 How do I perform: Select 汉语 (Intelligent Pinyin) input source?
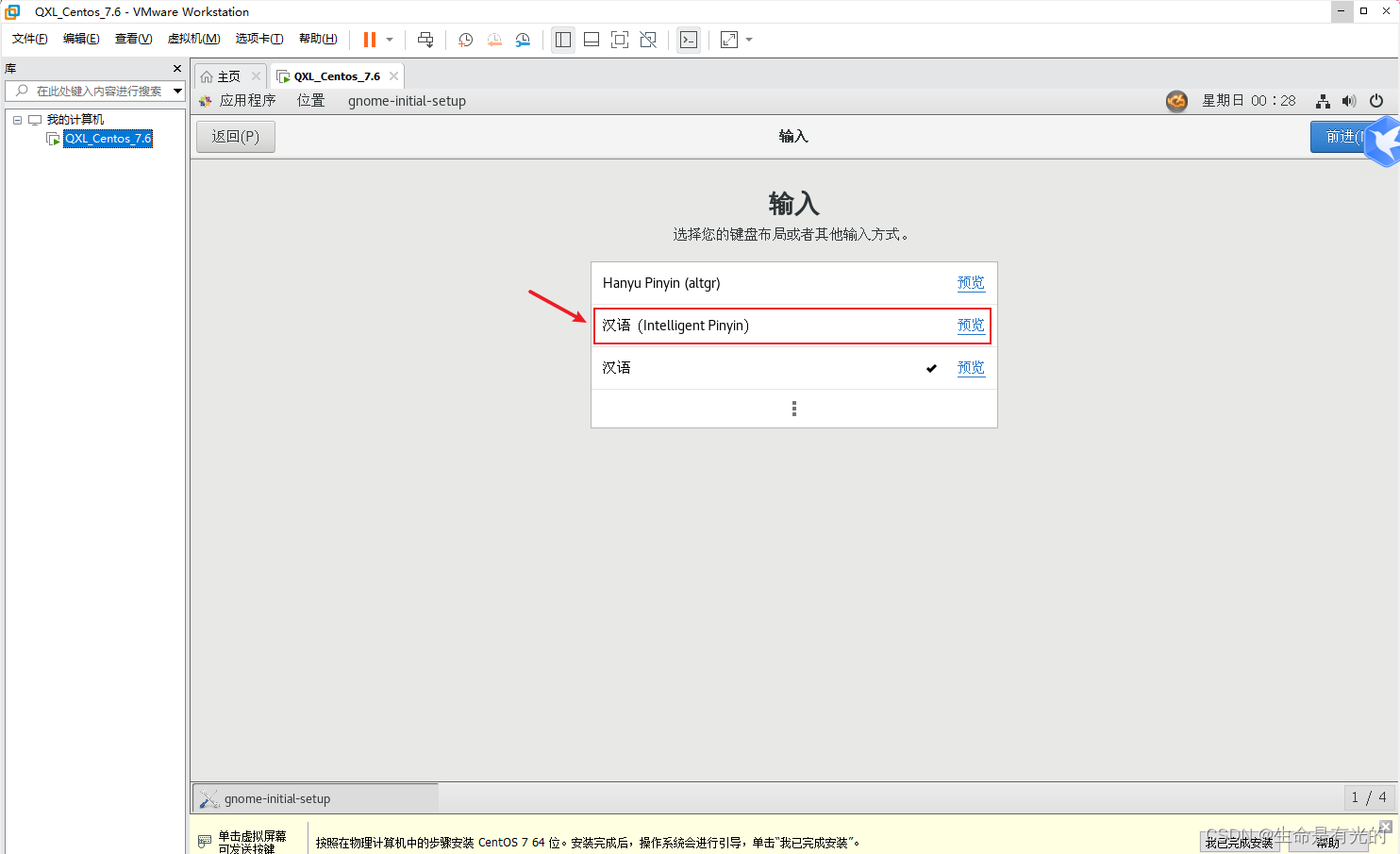point(793,326)
